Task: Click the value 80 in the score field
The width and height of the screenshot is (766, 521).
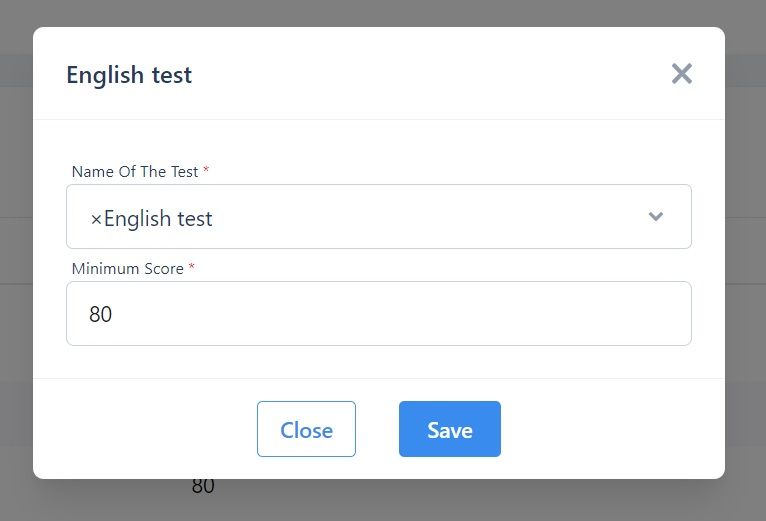Action: pyautogui.click(x=101, y=314)
